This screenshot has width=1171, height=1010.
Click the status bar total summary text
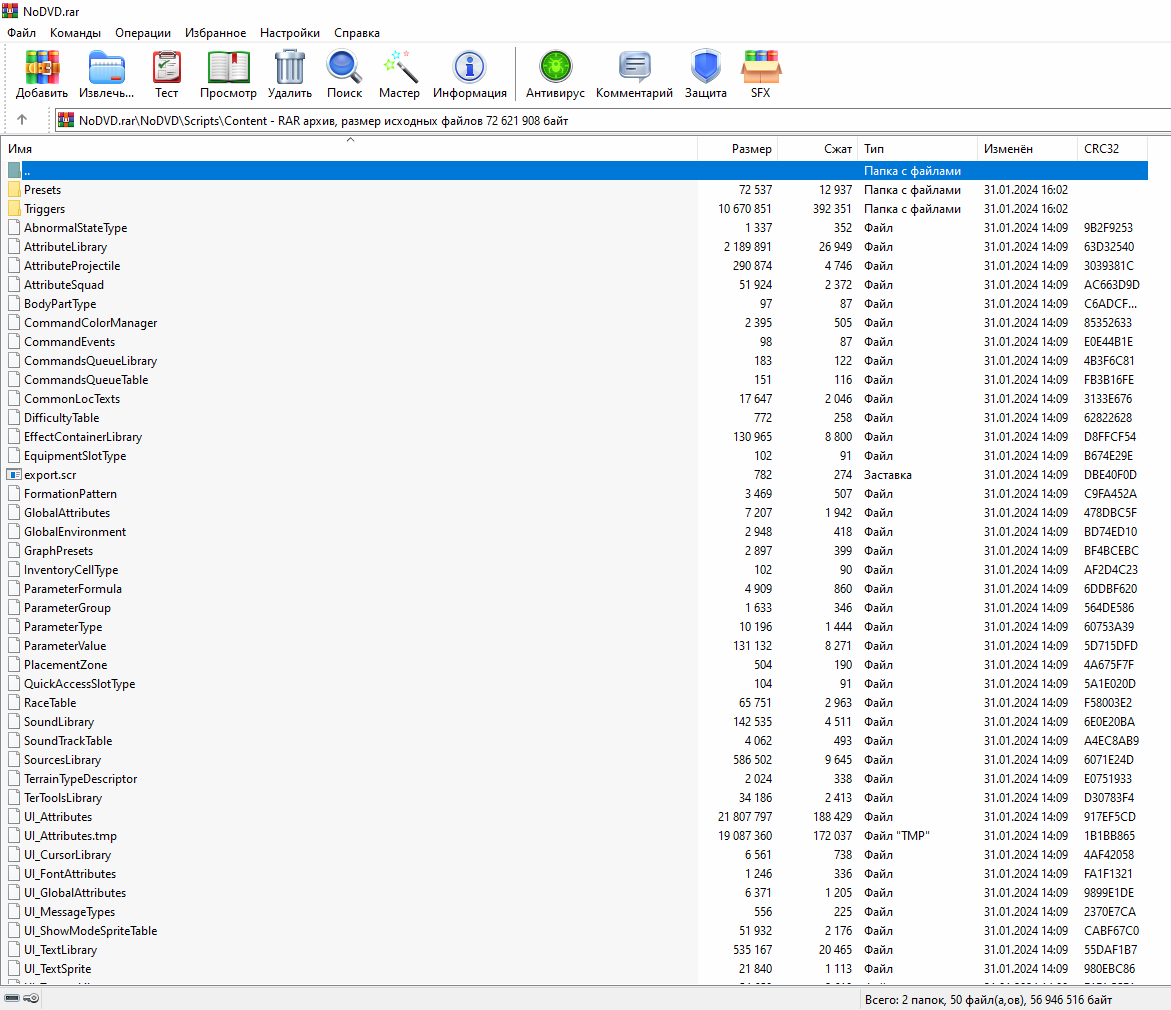point(988,1000)
